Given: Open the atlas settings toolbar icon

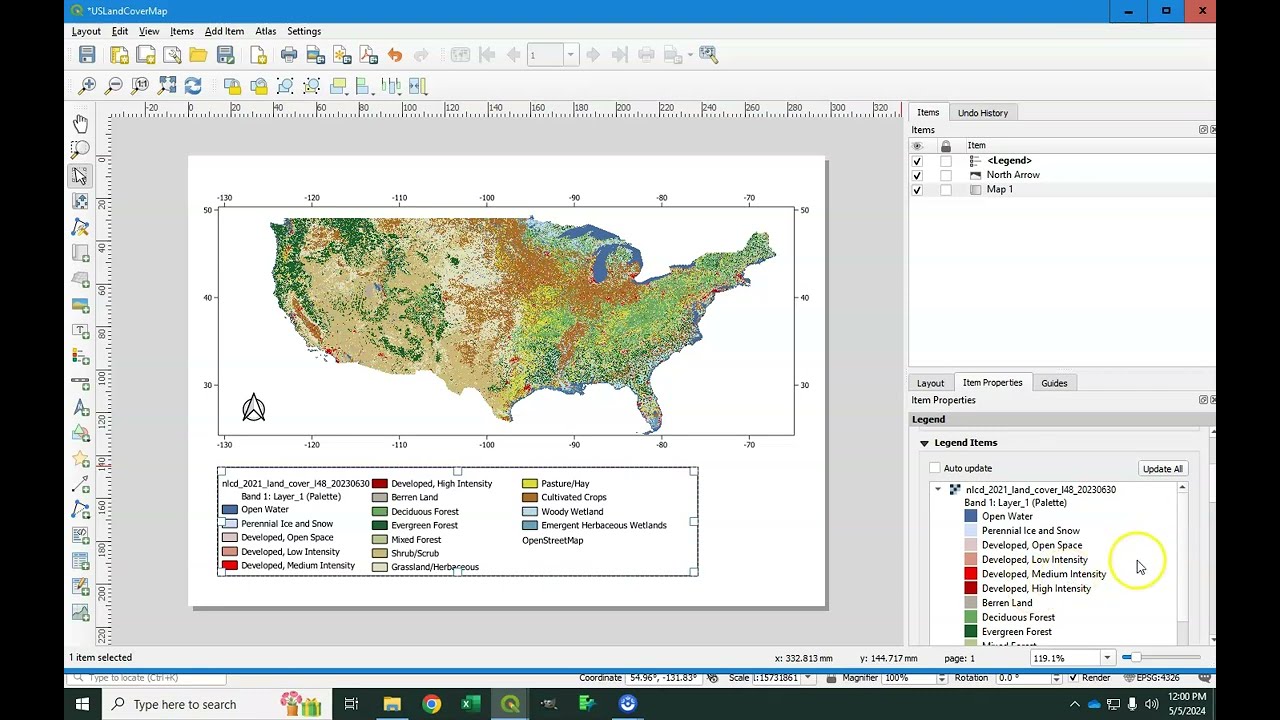Looking at the screenshot, I should (x=708, y=55).
